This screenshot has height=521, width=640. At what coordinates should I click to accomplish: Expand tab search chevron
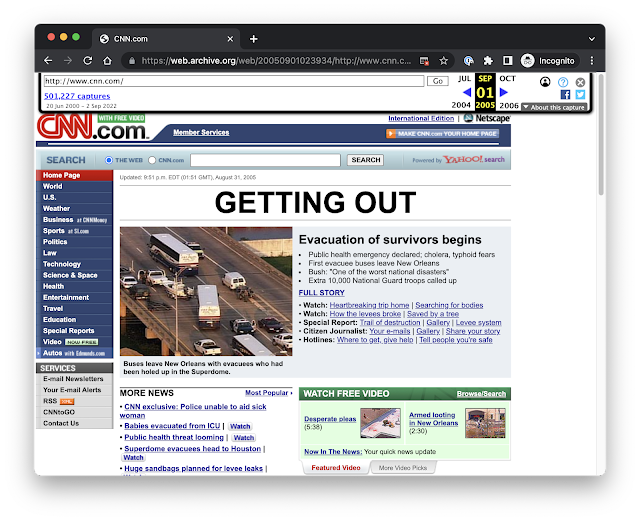click(591, 39)
